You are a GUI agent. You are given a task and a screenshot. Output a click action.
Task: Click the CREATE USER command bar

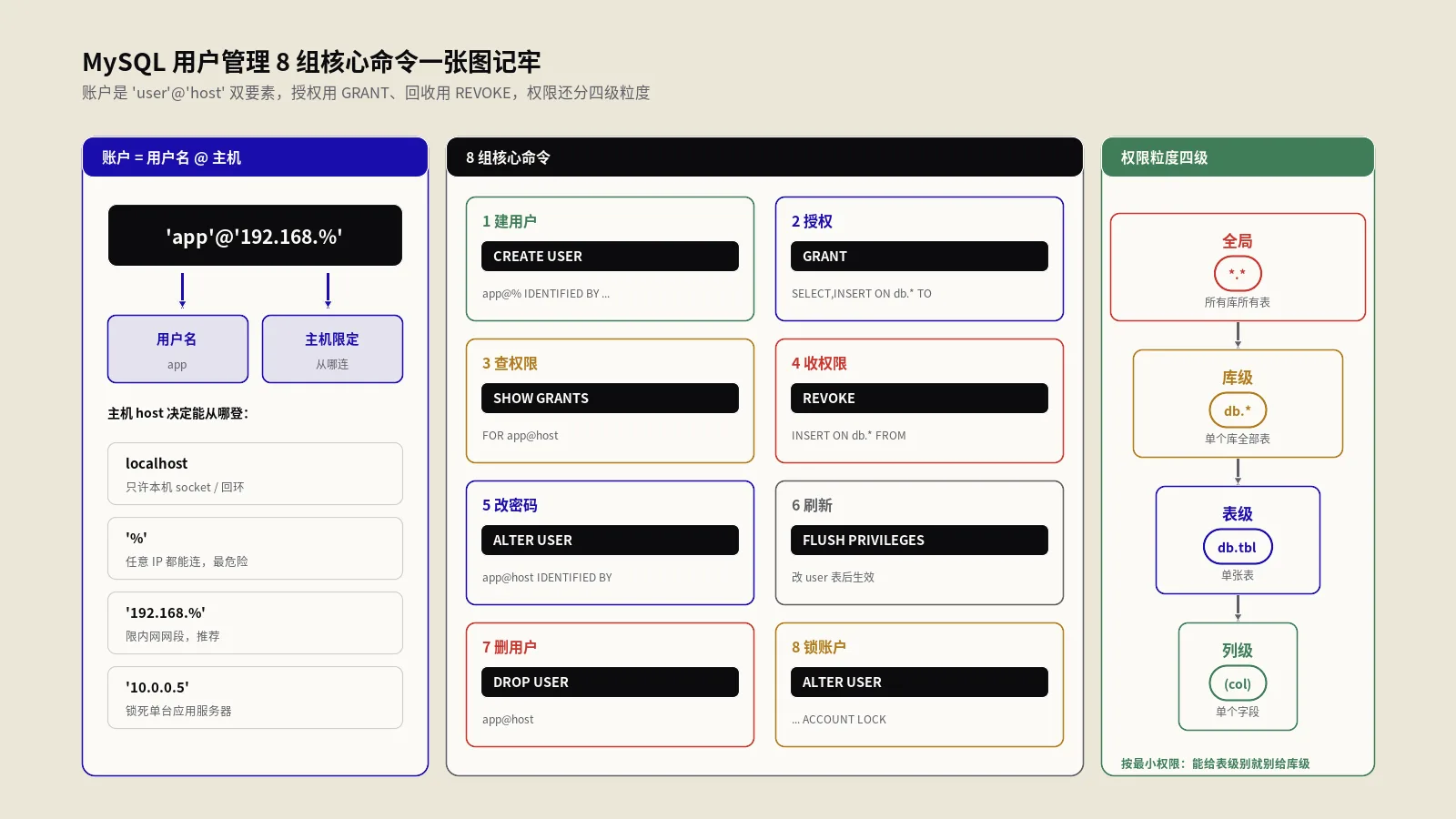610,257
